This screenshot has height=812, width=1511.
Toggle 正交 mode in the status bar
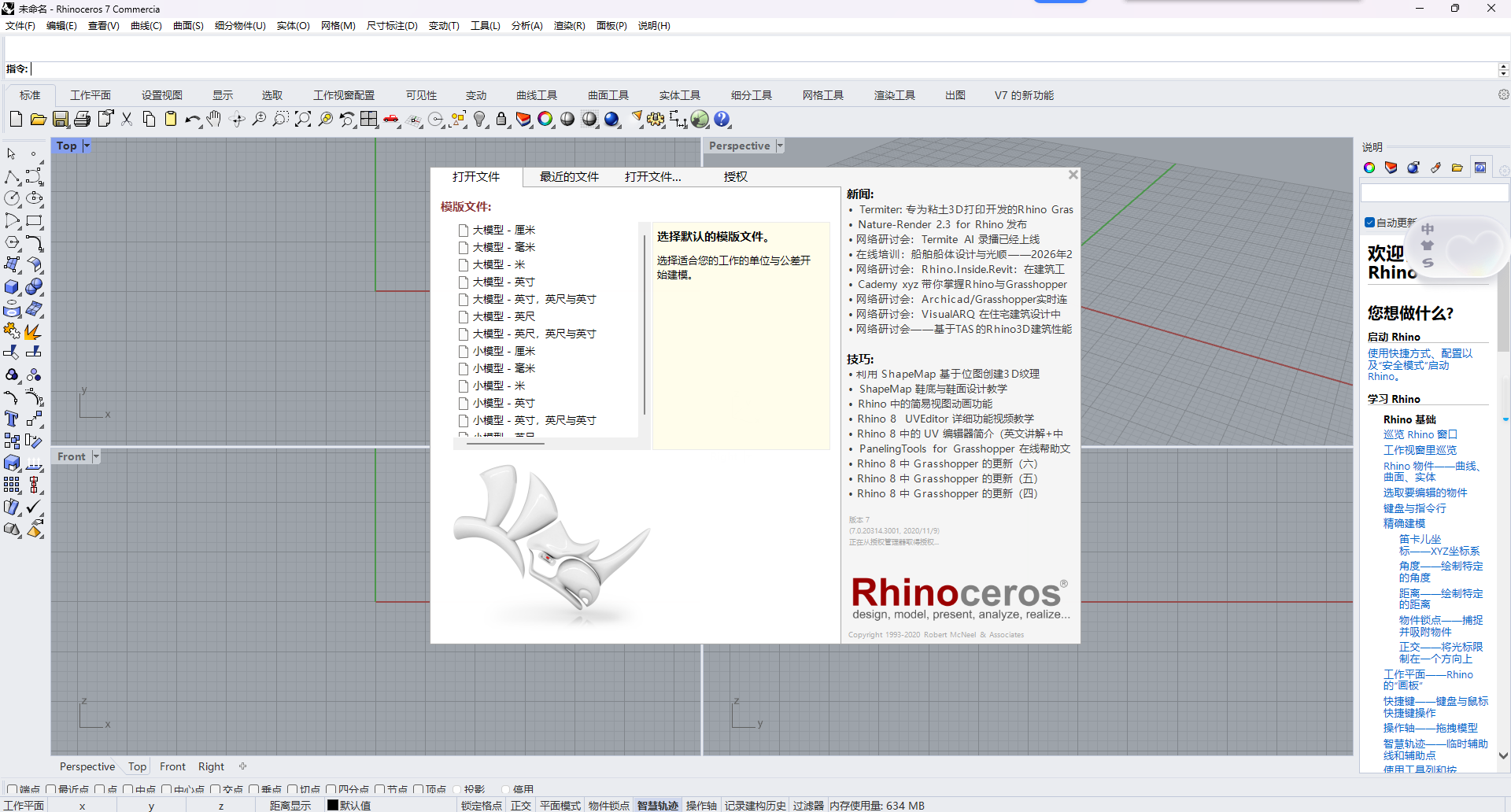tap(520, 805)
